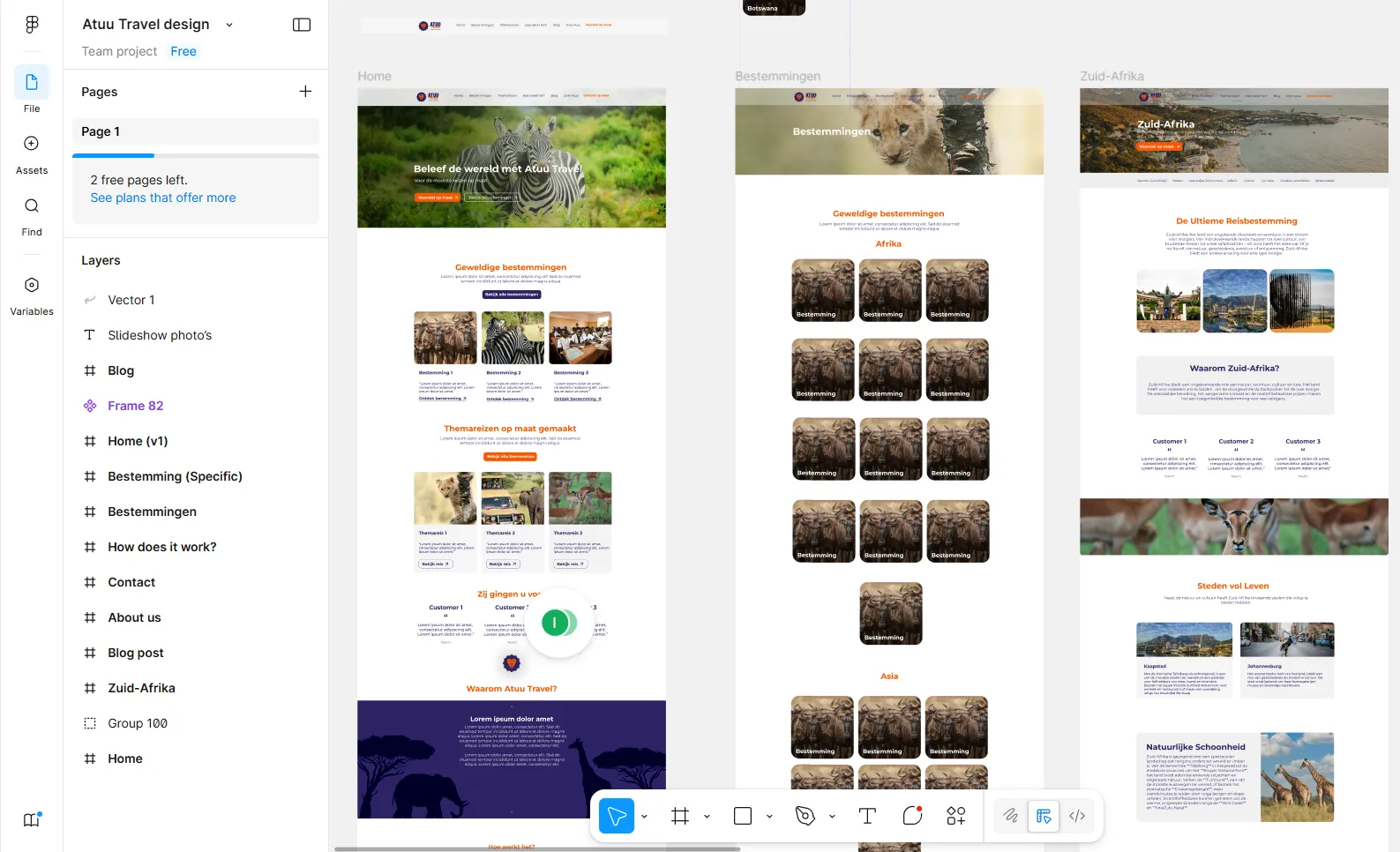Image resolution: width=1400 pixels, height=852 pixels.
Task: Click 'See plans that offer more' link
Action: coord(163,198)
